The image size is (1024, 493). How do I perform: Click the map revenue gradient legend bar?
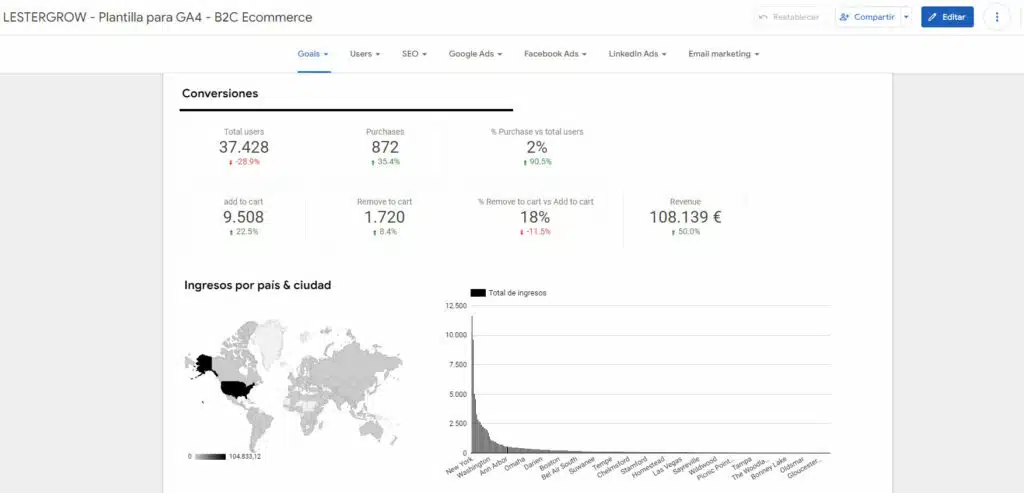click(210, 456)
